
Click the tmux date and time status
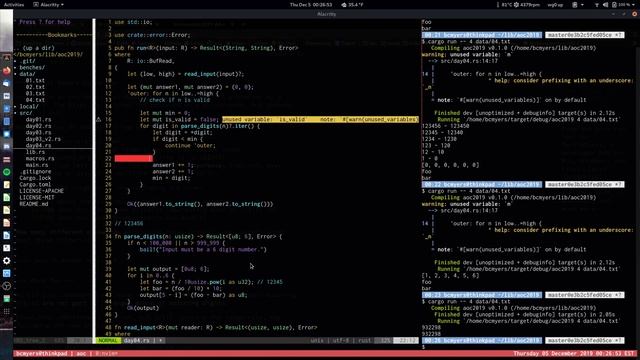[x=574, y=353]
